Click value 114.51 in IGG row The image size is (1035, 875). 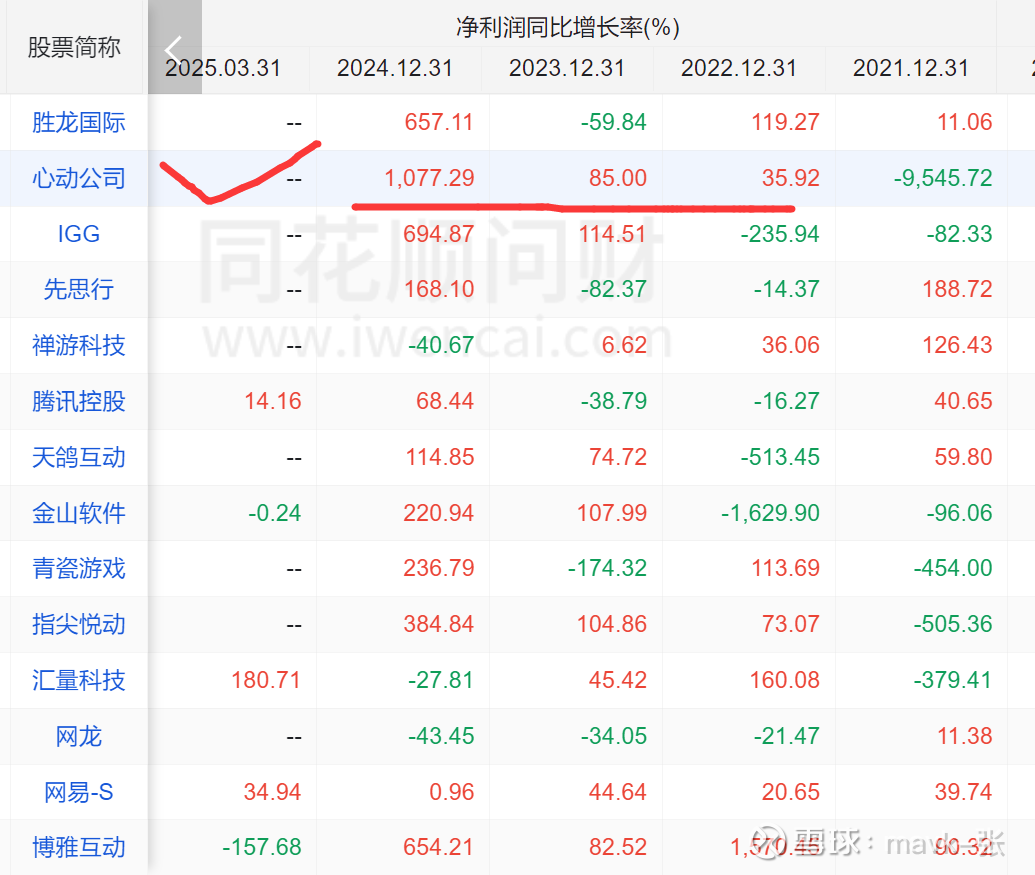[613, 234]
